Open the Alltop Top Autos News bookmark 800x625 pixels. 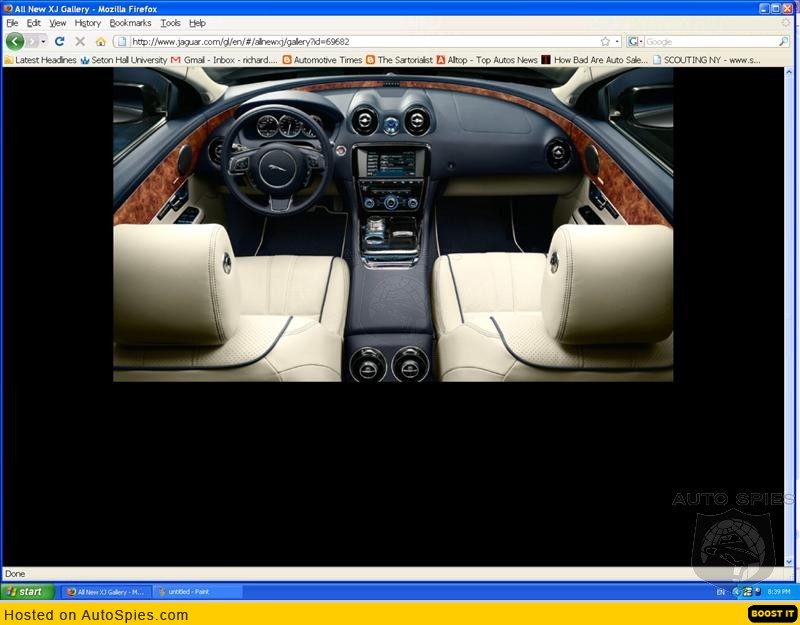pyautogui.click(x=487, y=60)
